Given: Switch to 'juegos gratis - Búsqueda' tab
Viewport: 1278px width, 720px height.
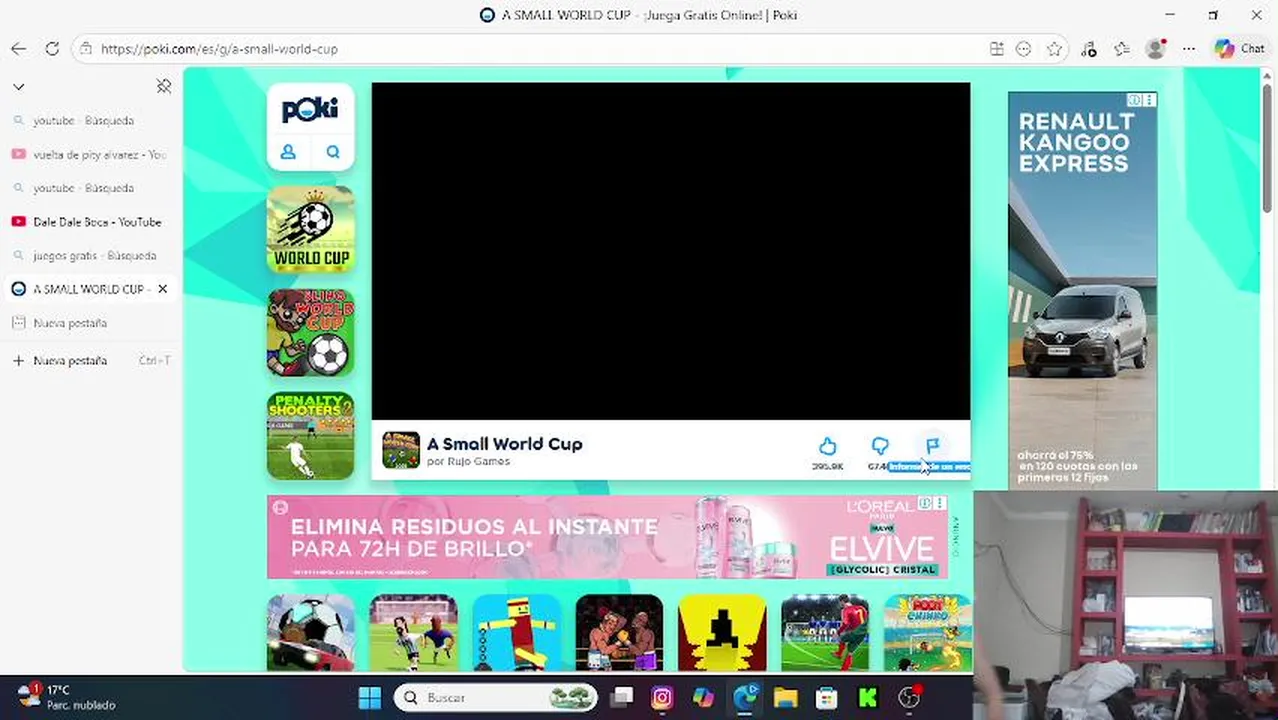Looking at the screenshot, I should tap(90, 255).
